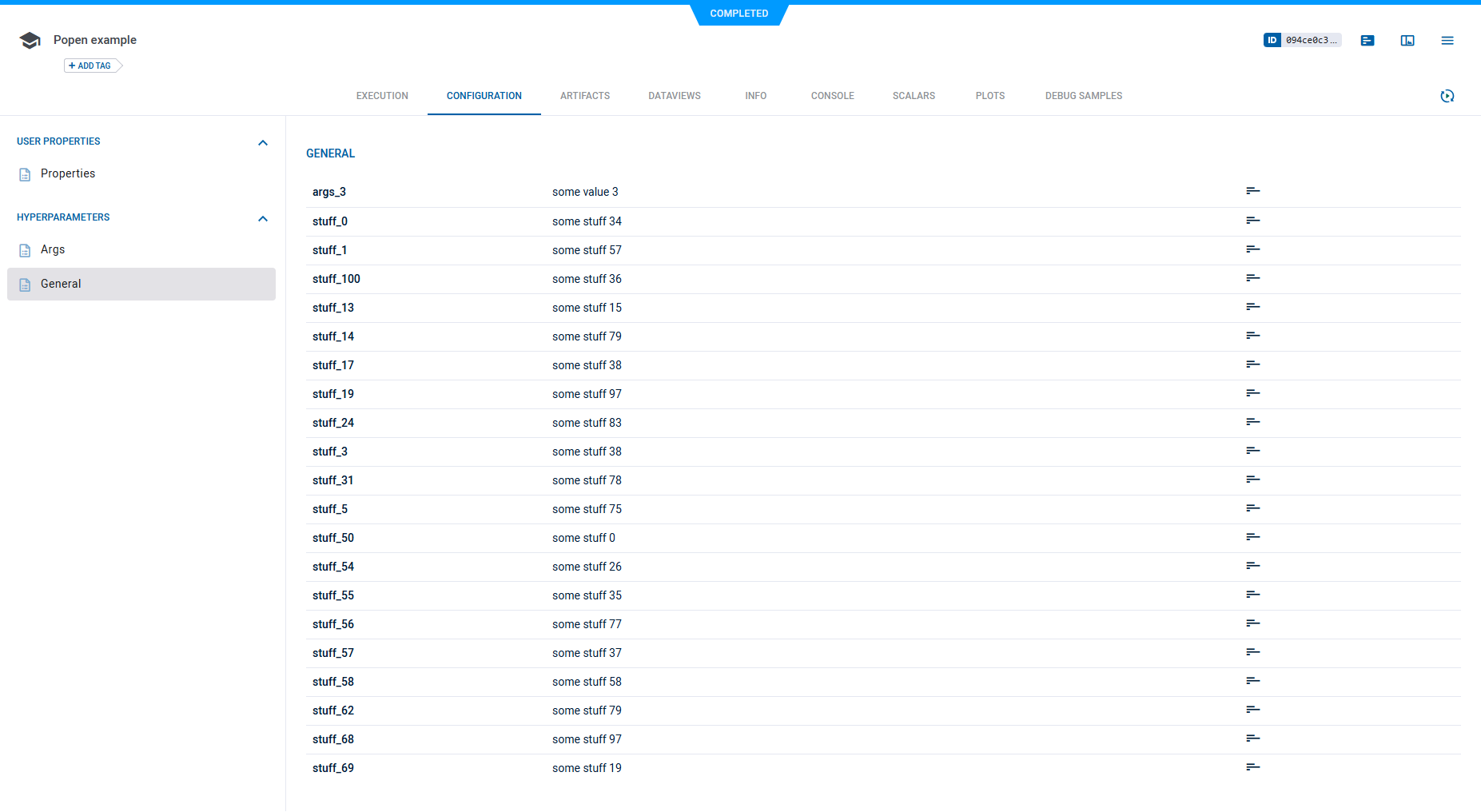Click the refresh icon beside the tabs
The width and height of the screenshot is (1481, 812).
(1447, 96)
